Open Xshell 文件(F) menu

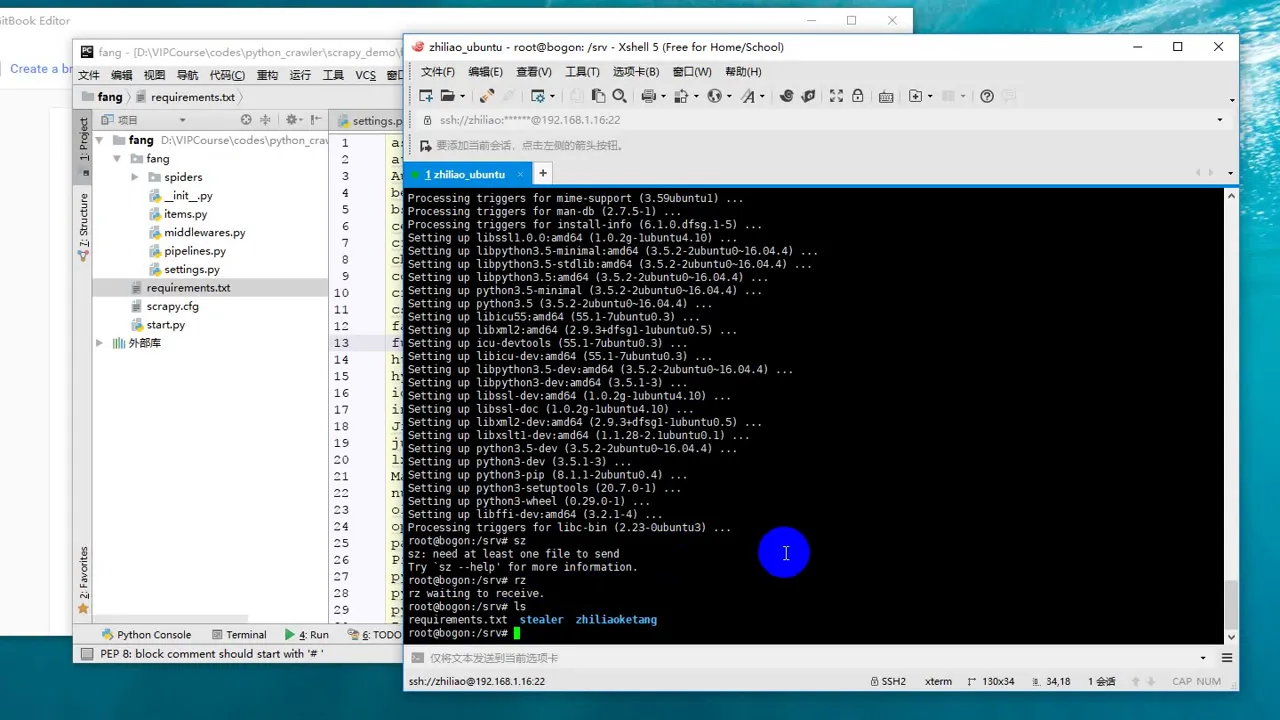coord(438,72)
